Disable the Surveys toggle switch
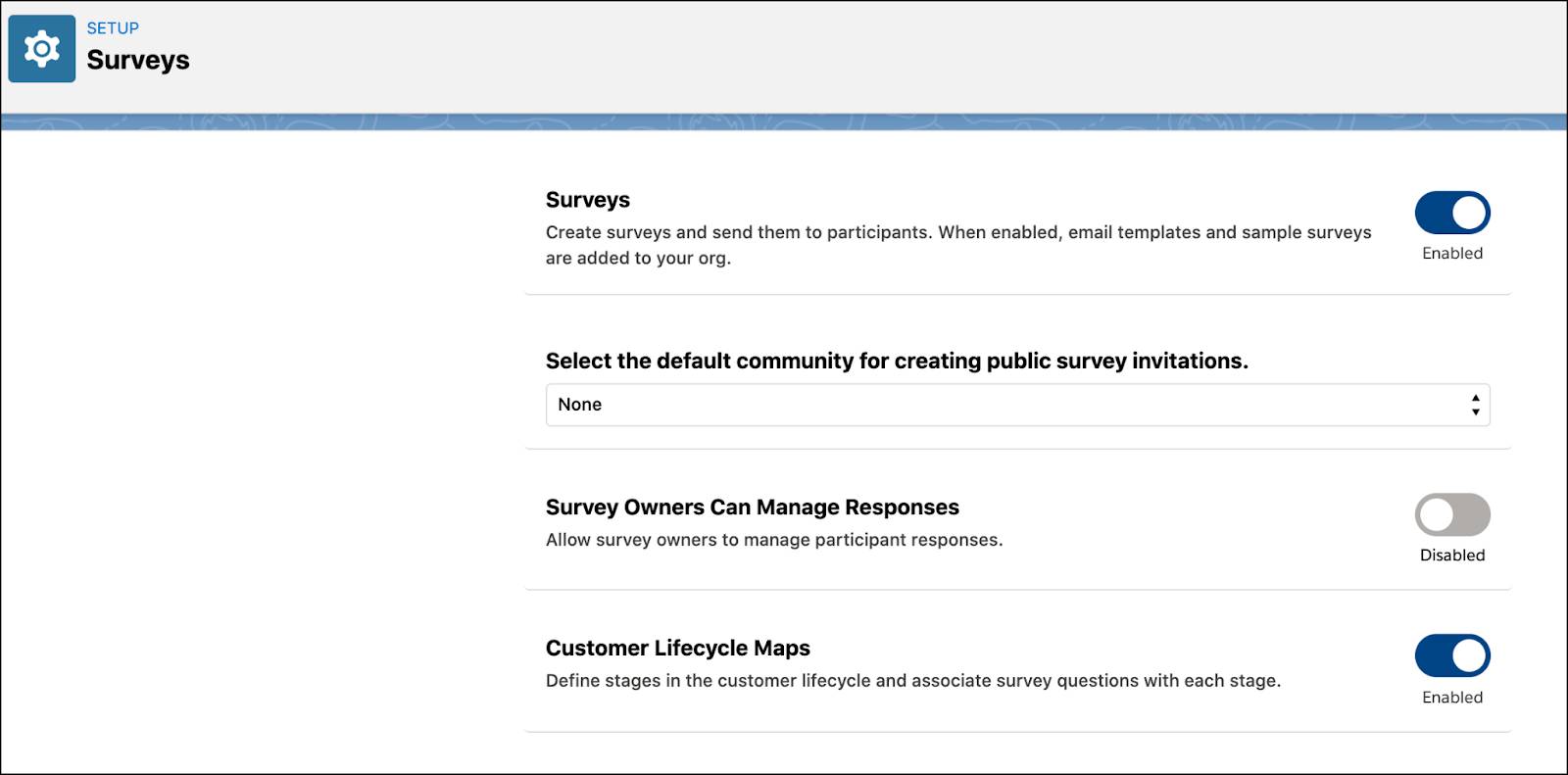The image size is (1568, 775). pyautogui.click(x=1452, y=213)
